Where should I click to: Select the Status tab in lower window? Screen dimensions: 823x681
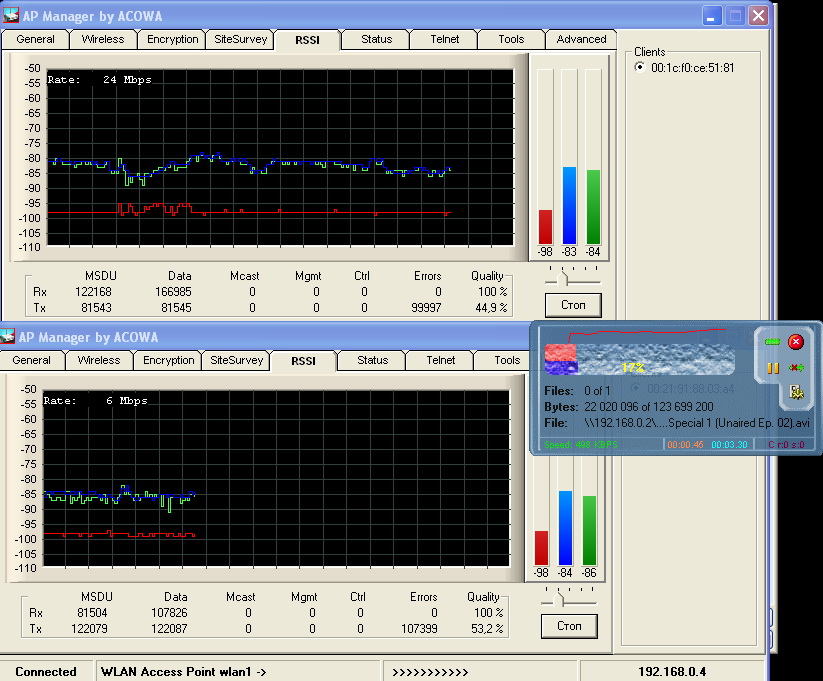click(x=372, y=360)
